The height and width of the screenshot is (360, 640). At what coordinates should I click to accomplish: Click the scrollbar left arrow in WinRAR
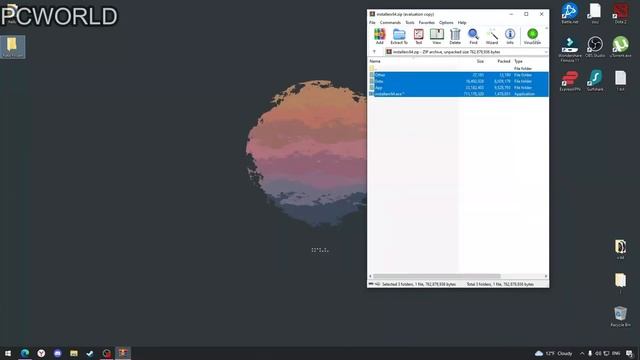(x=371, y=276)
